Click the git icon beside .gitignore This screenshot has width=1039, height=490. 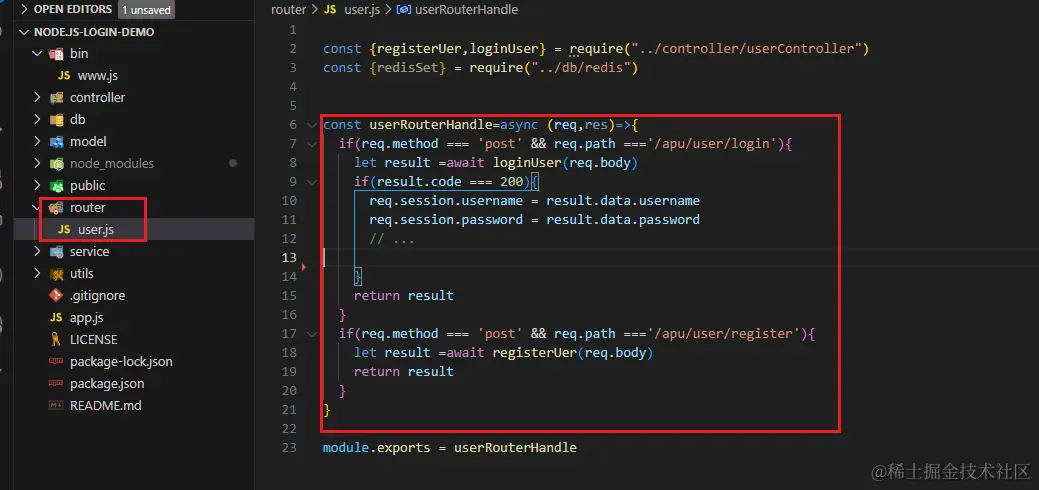(x=56, y=296)
